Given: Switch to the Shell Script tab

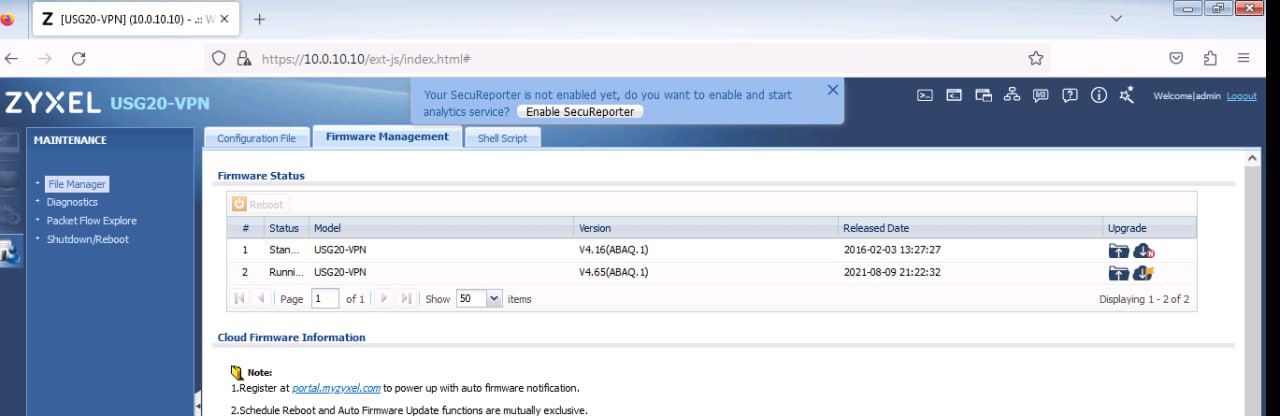Looking at the screenshot, I should (502, 138).
